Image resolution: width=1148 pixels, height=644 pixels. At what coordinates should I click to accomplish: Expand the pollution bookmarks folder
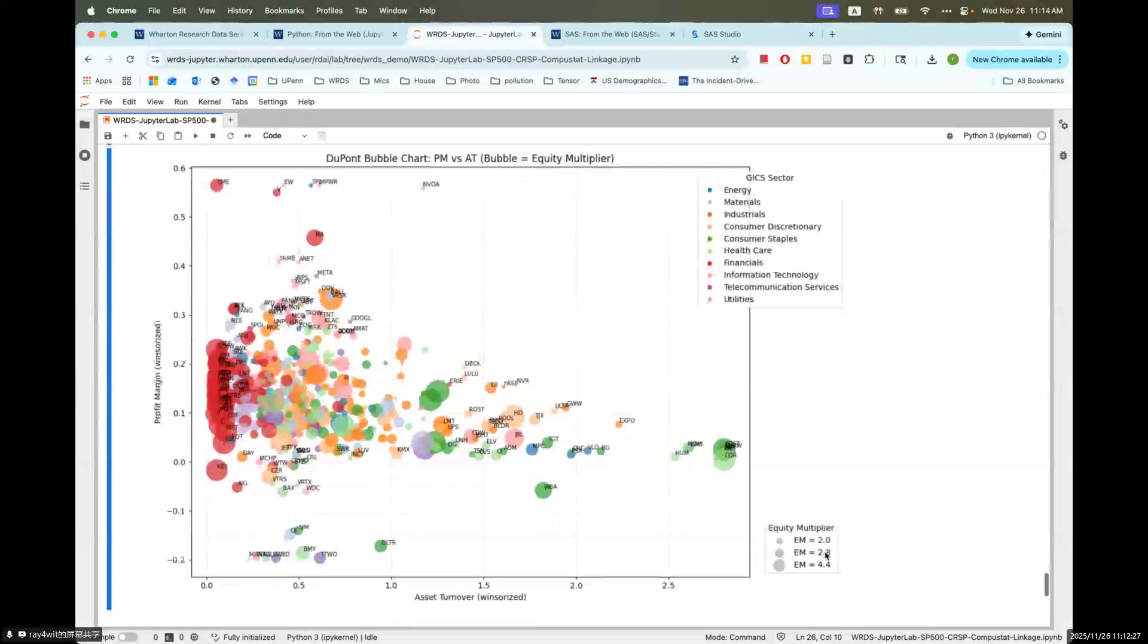511,81
